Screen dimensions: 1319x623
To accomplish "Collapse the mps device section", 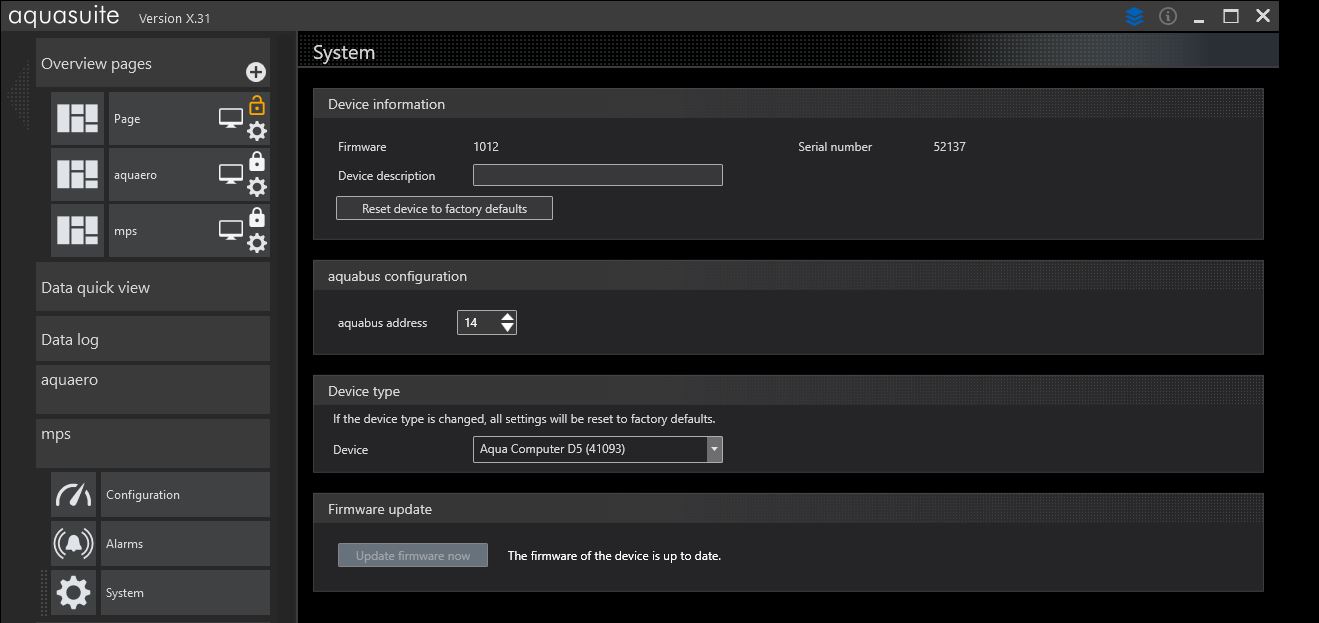I will coord(153,443).
